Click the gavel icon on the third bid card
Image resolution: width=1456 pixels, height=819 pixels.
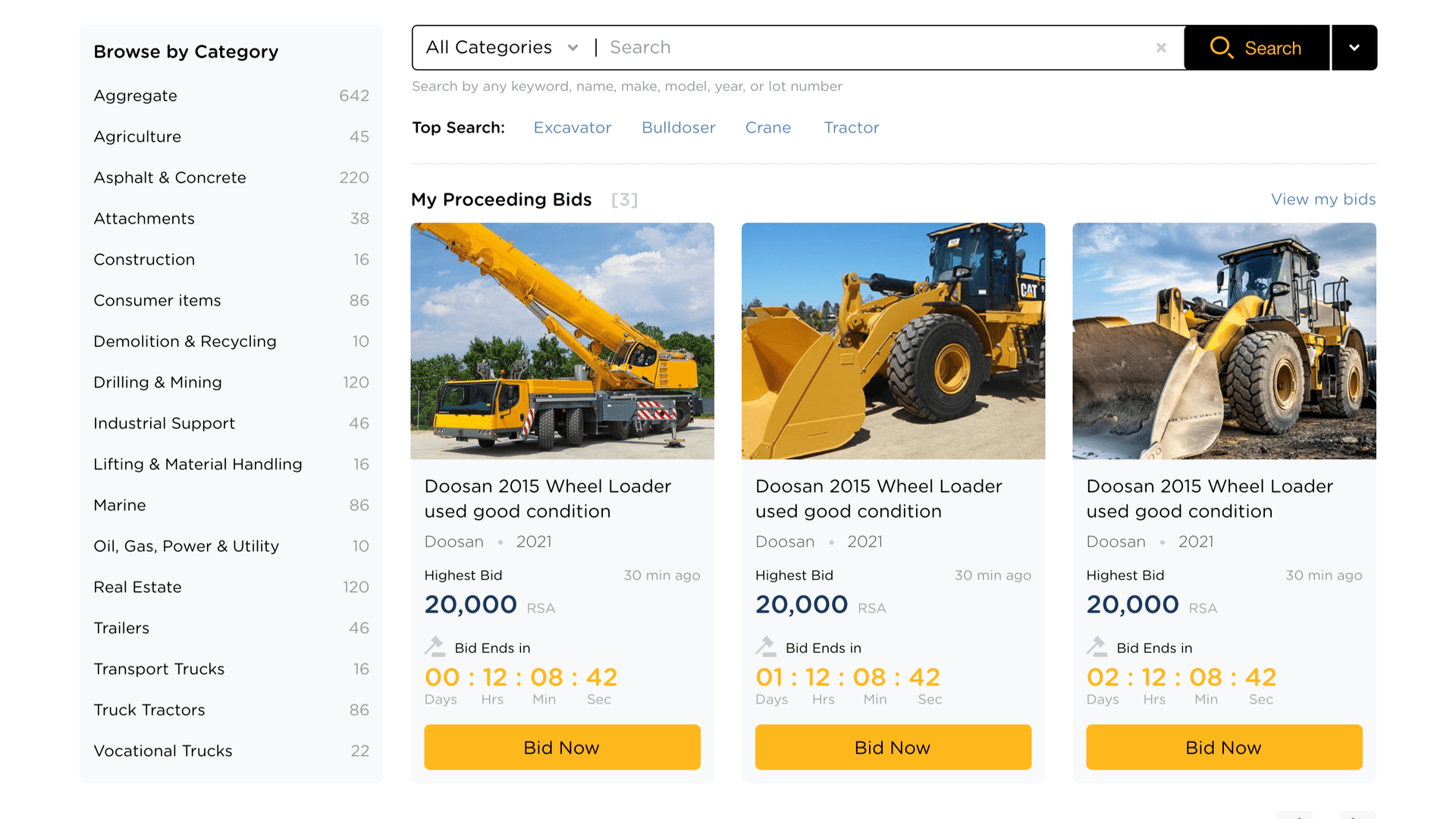coord(1097,647)
